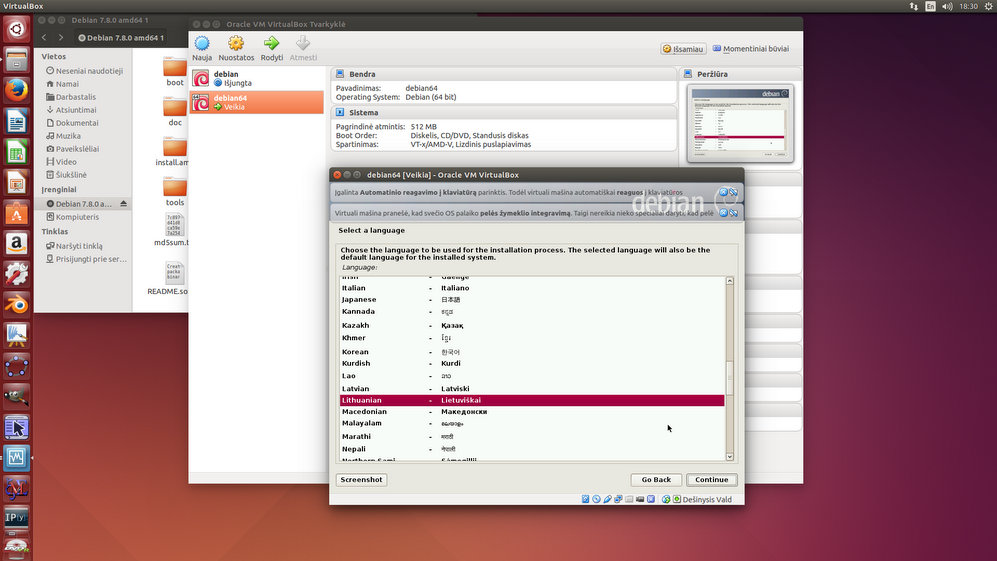
Task: Click the Go Back button
Action: point(656,480)
